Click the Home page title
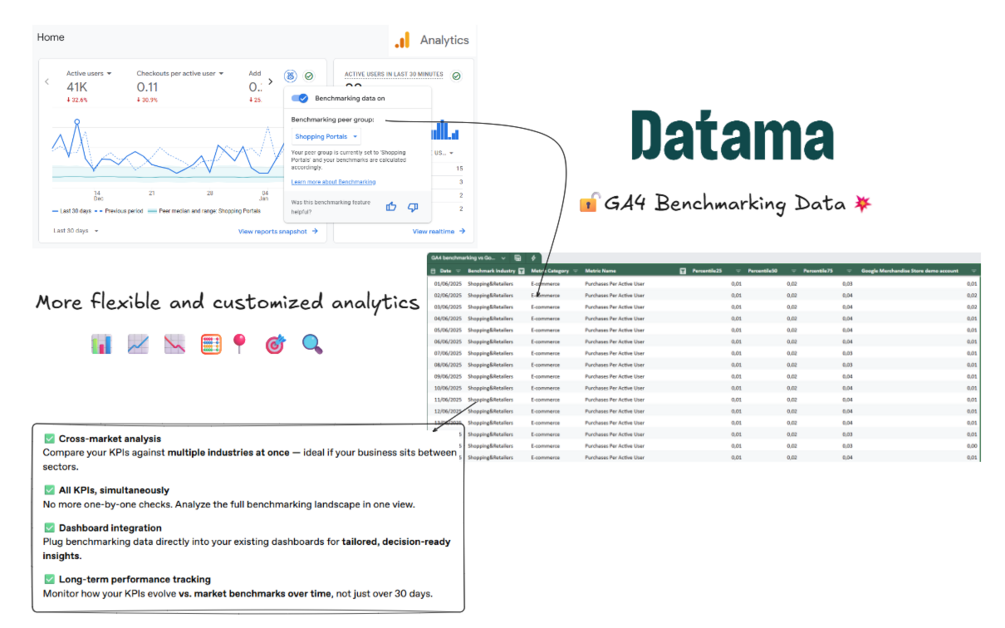The width and height of the screenshot is (1005, 628). pyautogui.click(x=51, y=37)
